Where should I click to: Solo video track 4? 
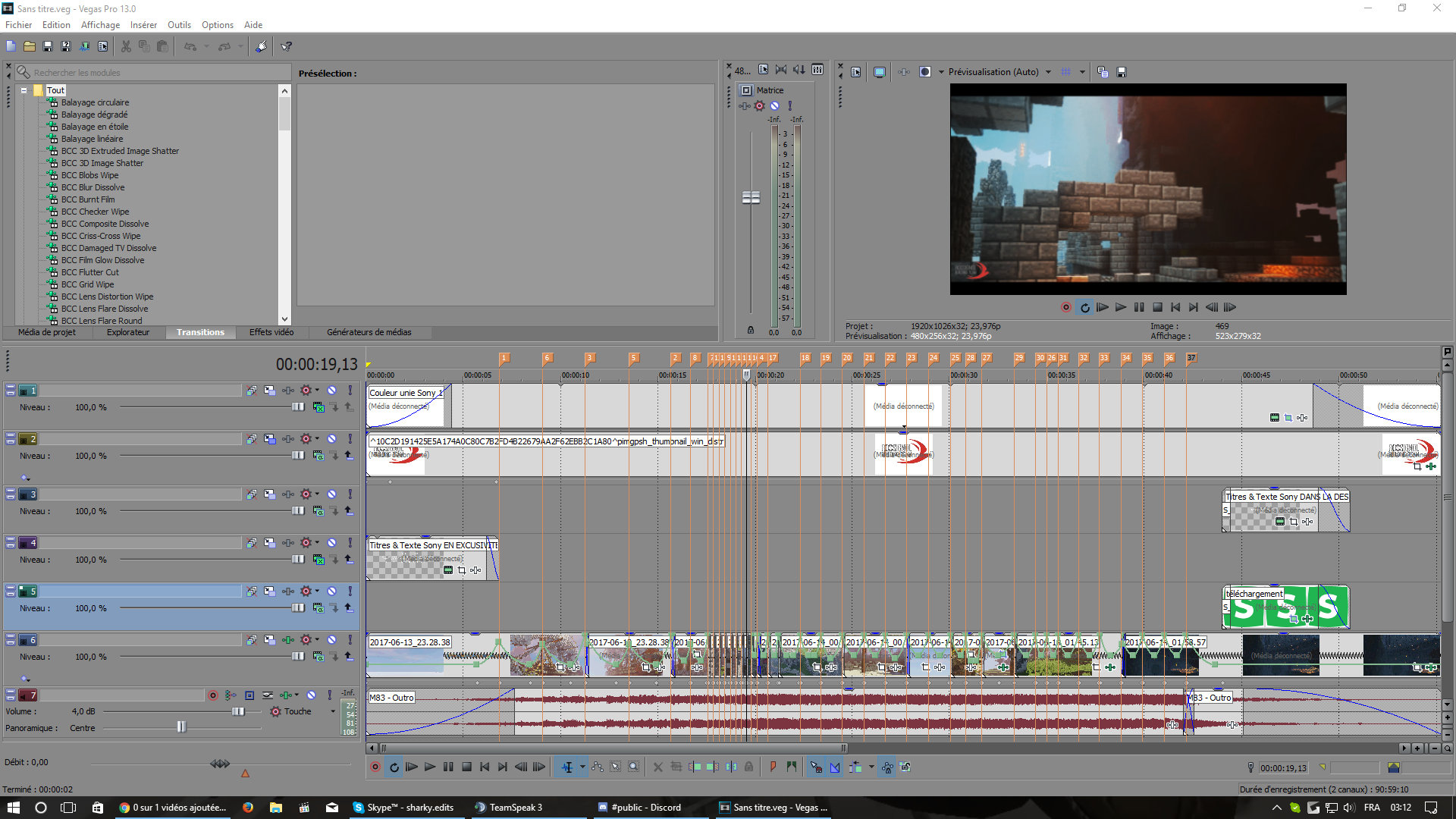coord(350,543)
